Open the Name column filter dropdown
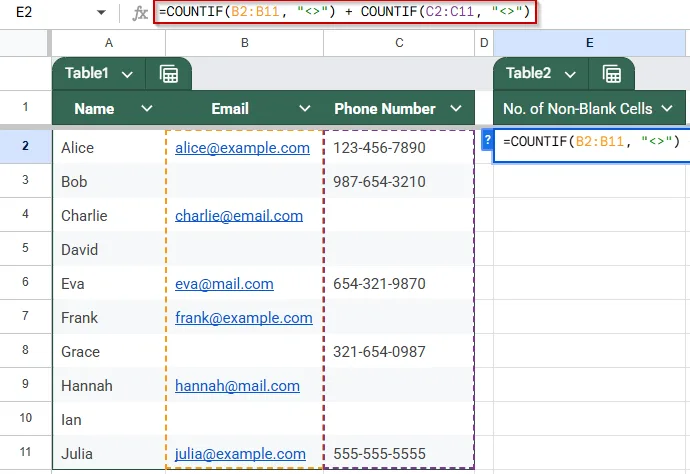Screen dimensions: 690x474 (147, 108)
